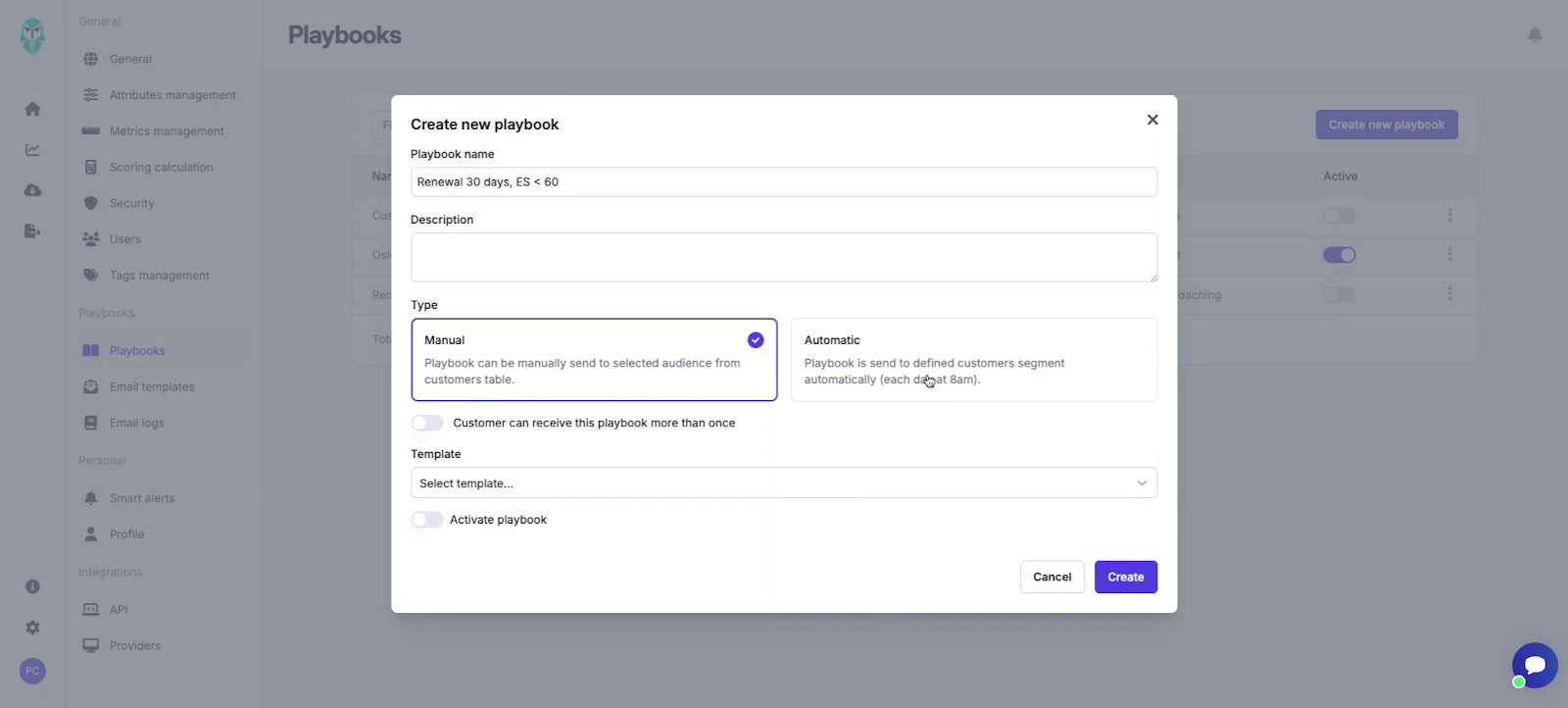The height and width of the screenshot is (708, 1568).
Task: Toggle 'Customer can receive this playbook more than once'
Action: (x=427, y=423)
